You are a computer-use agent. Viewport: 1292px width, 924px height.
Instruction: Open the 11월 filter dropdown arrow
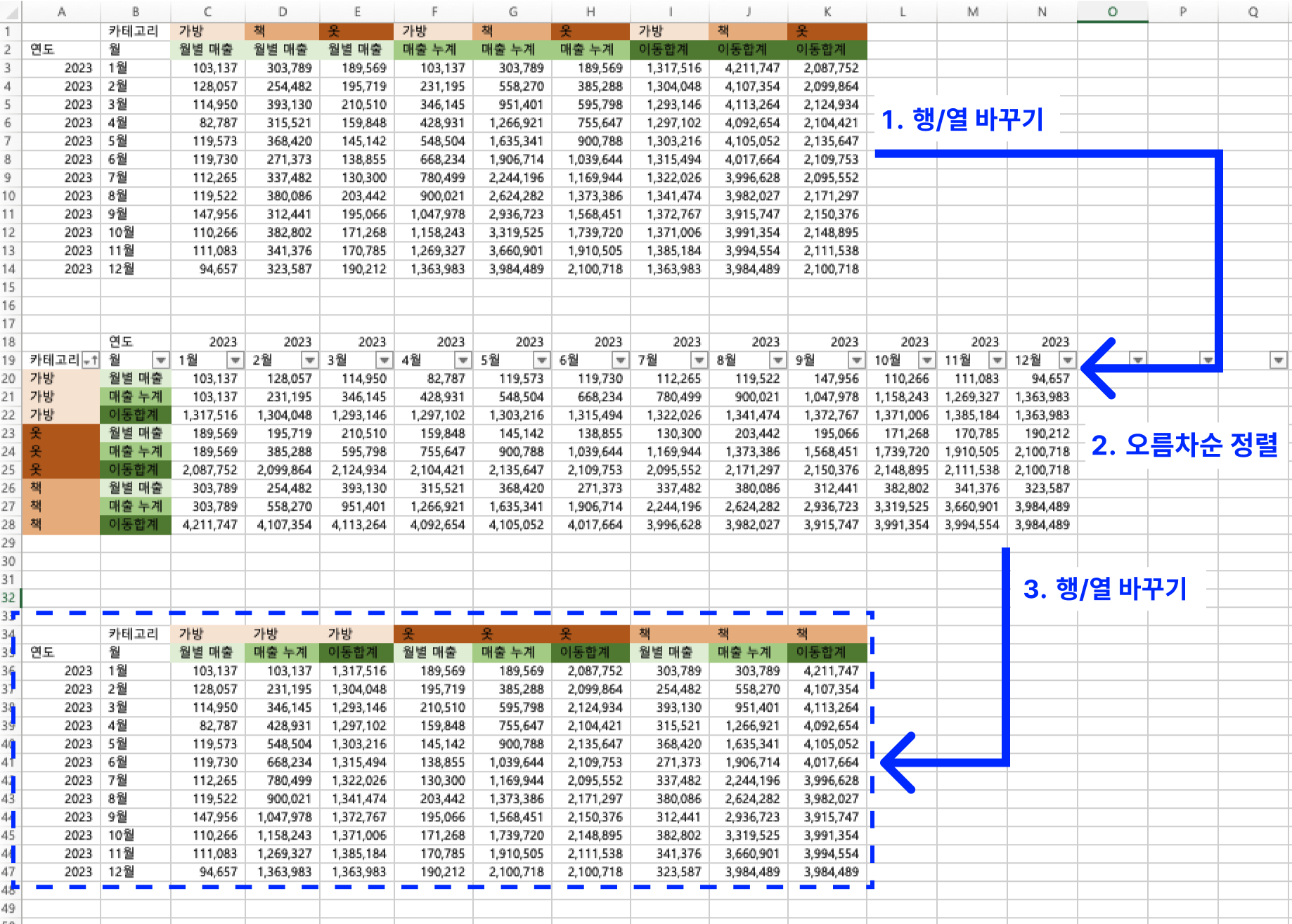(x=997, y=360)
